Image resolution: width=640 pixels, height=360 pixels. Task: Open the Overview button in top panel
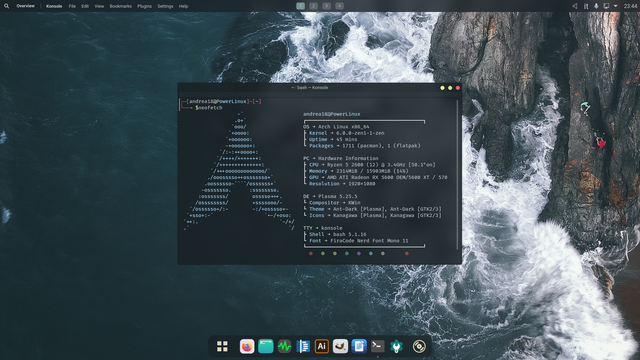point(25,6)
